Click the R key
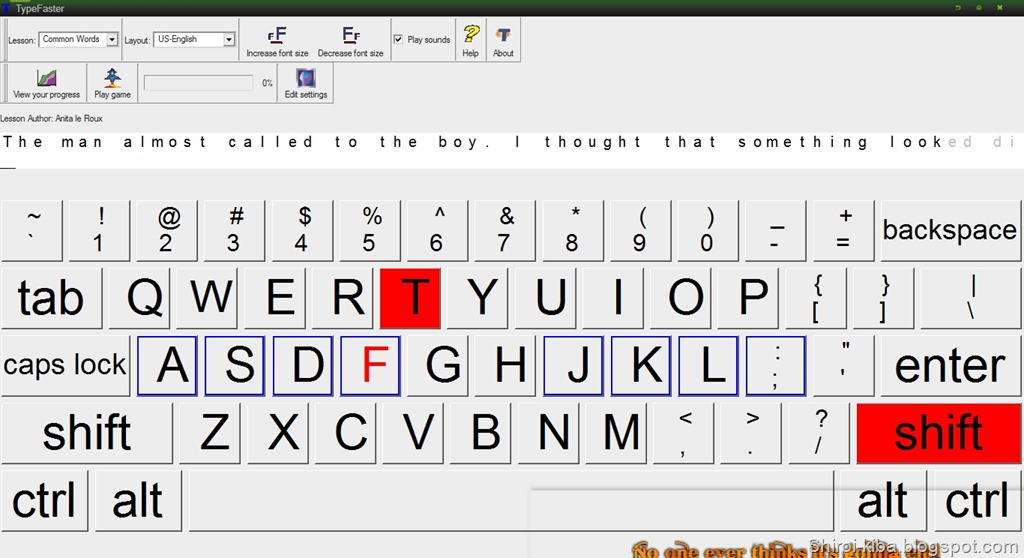The height and width of the screenshot is (558, 1024). tap(342, 298)
